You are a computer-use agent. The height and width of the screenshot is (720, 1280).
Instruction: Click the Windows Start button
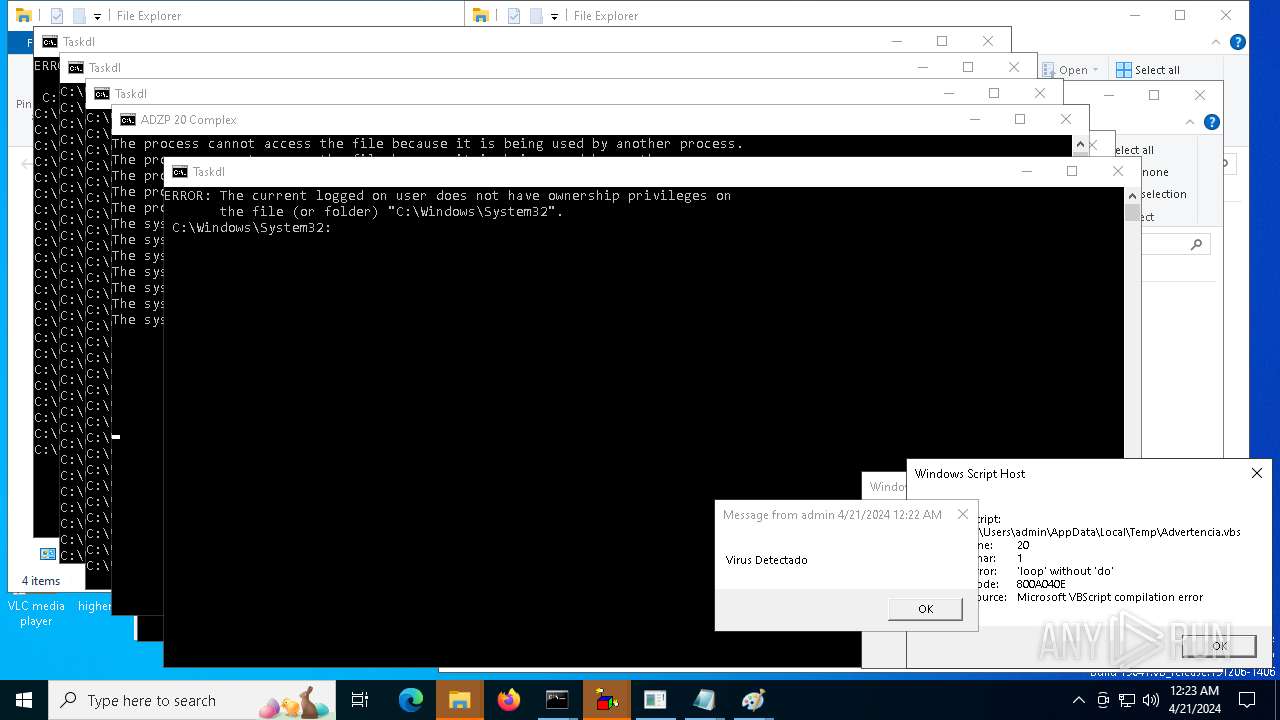pos(23,700)
